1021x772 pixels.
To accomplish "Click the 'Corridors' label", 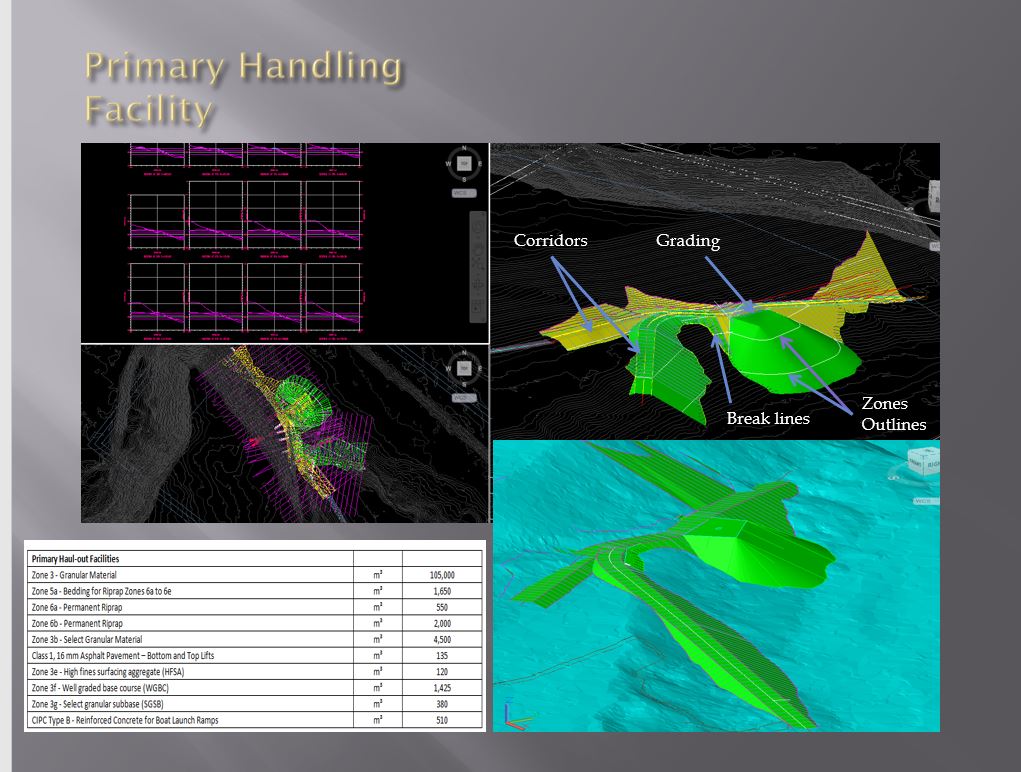I will (x=550, y=240).
